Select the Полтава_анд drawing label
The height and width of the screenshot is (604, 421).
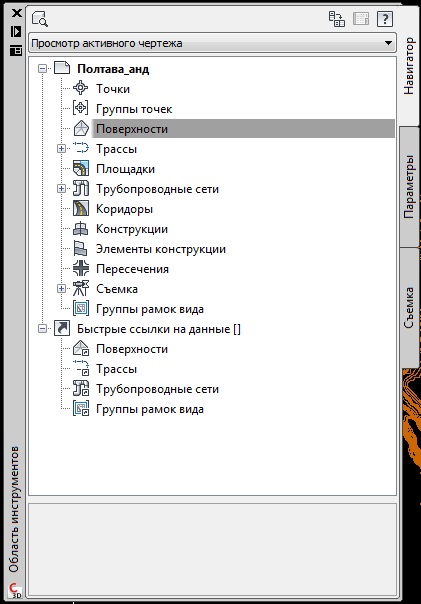pos(113,69)
